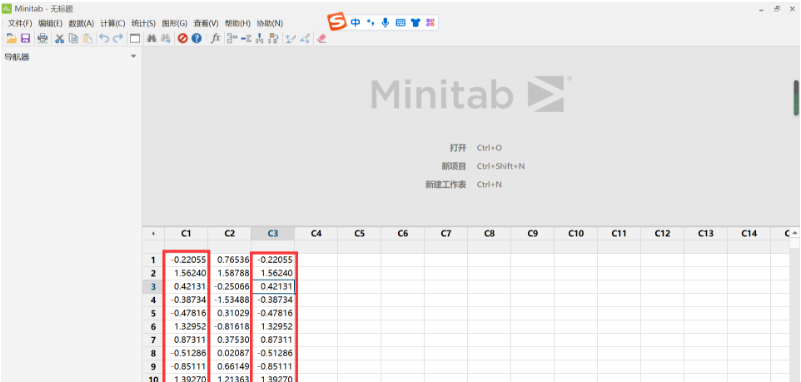Open the Sogou toolbox grid icon
The image size is (801, 382).
[430, 22]
